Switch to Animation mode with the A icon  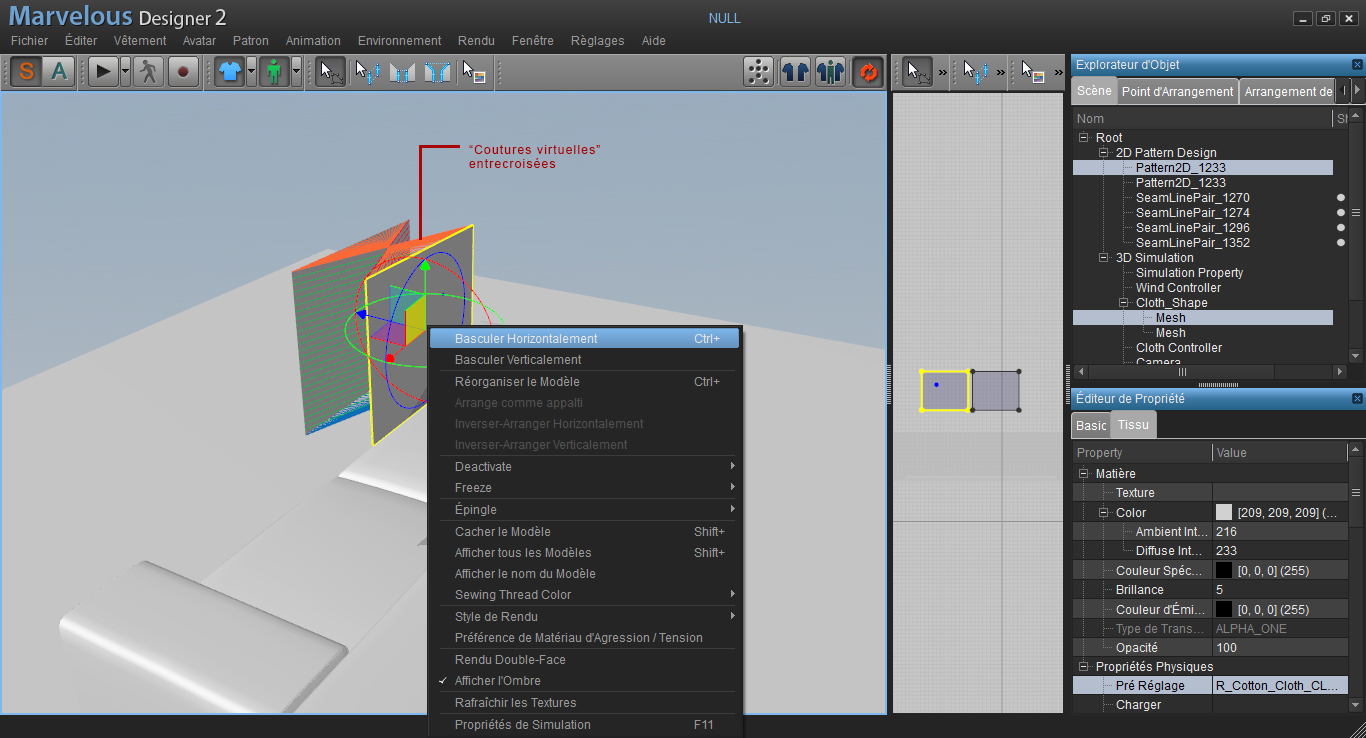(60, 72)
